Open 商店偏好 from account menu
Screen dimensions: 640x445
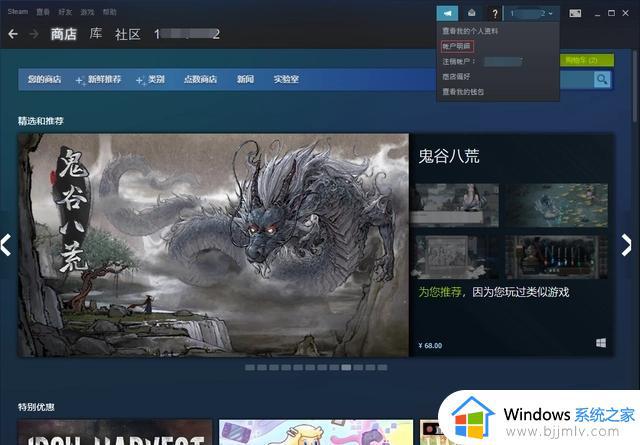point(456,77)
